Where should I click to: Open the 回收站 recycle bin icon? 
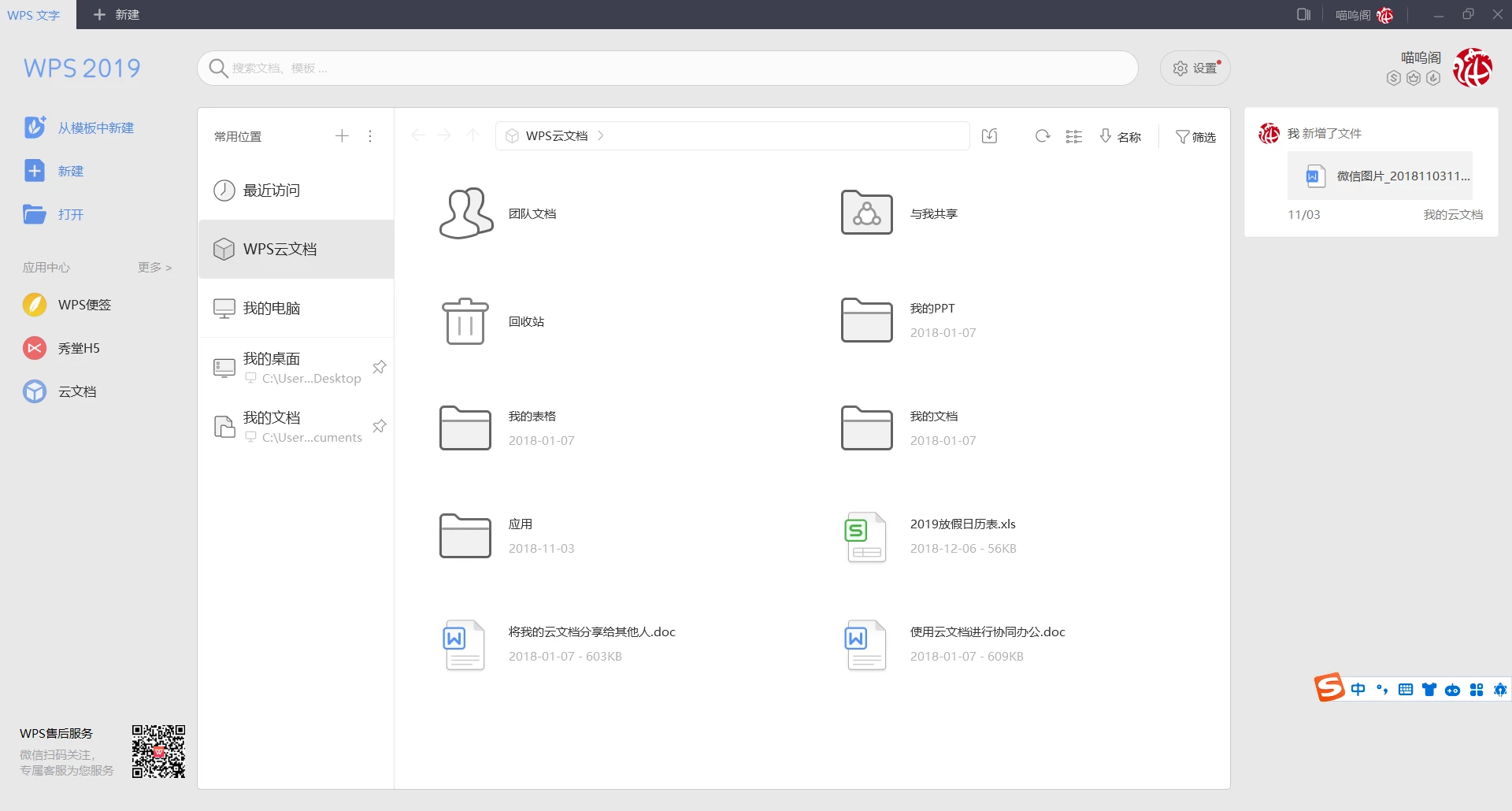[465, 321]
